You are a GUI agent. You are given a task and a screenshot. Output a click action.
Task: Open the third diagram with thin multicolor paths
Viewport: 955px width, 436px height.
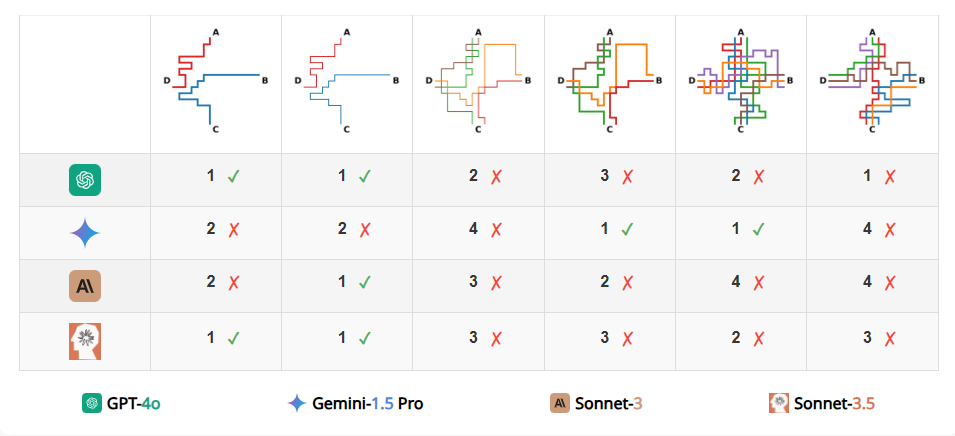(x=478, y=80)
